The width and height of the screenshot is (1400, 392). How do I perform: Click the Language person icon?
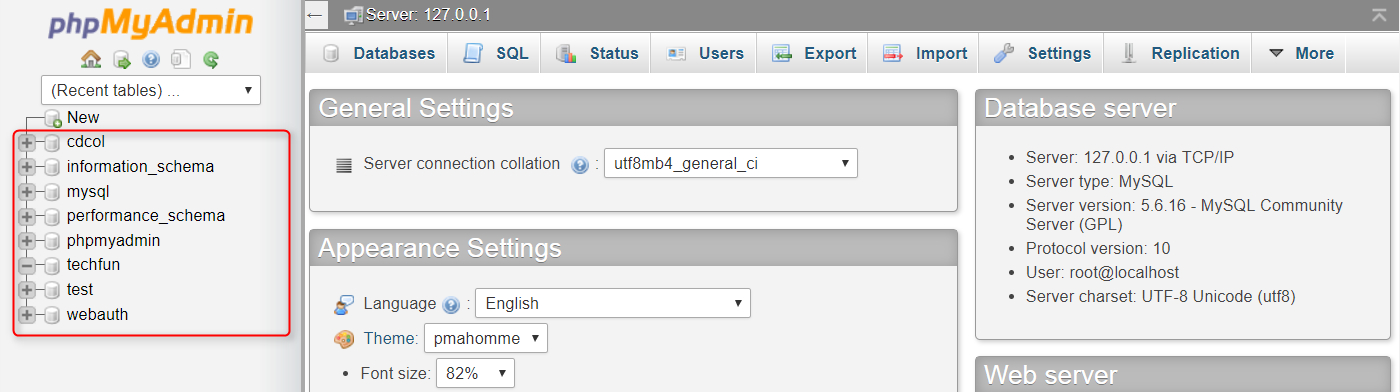(x=344, y=304)
